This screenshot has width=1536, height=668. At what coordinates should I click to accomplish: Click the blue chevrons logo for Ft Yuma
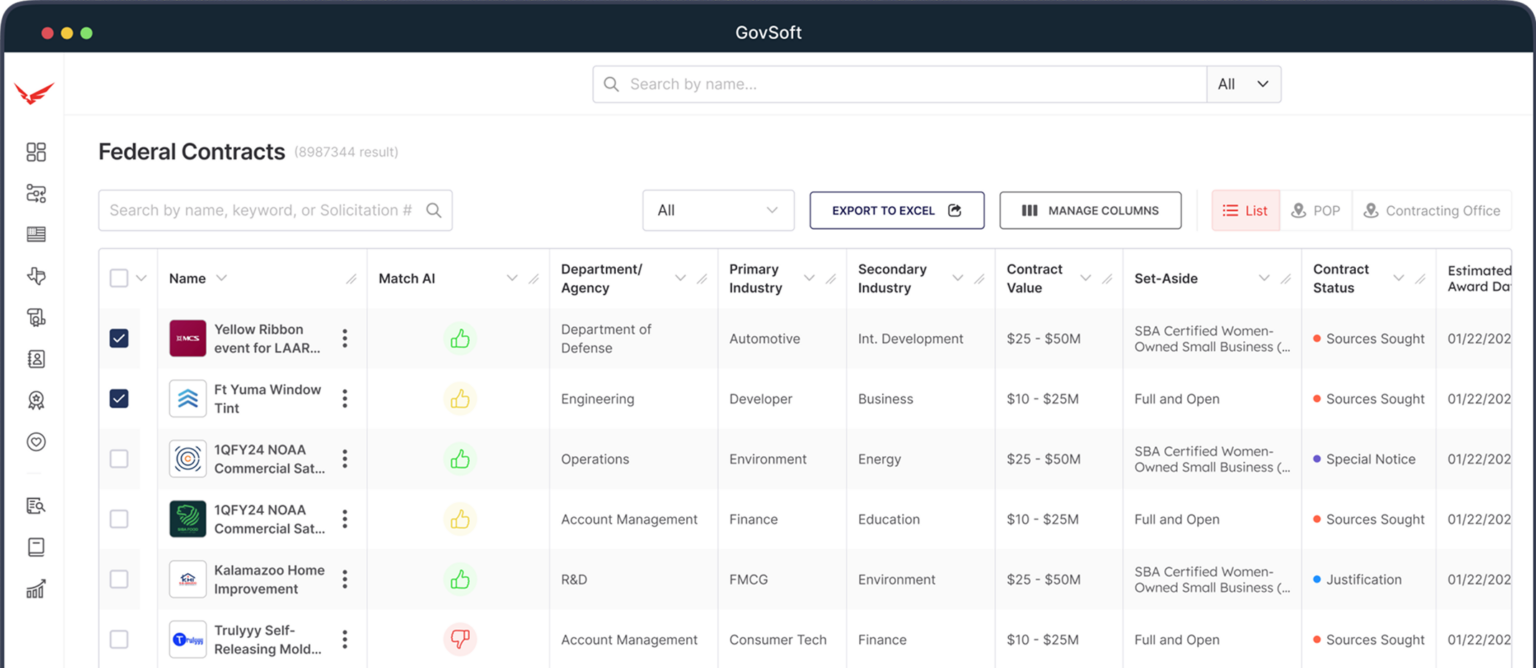pos(188,399)
